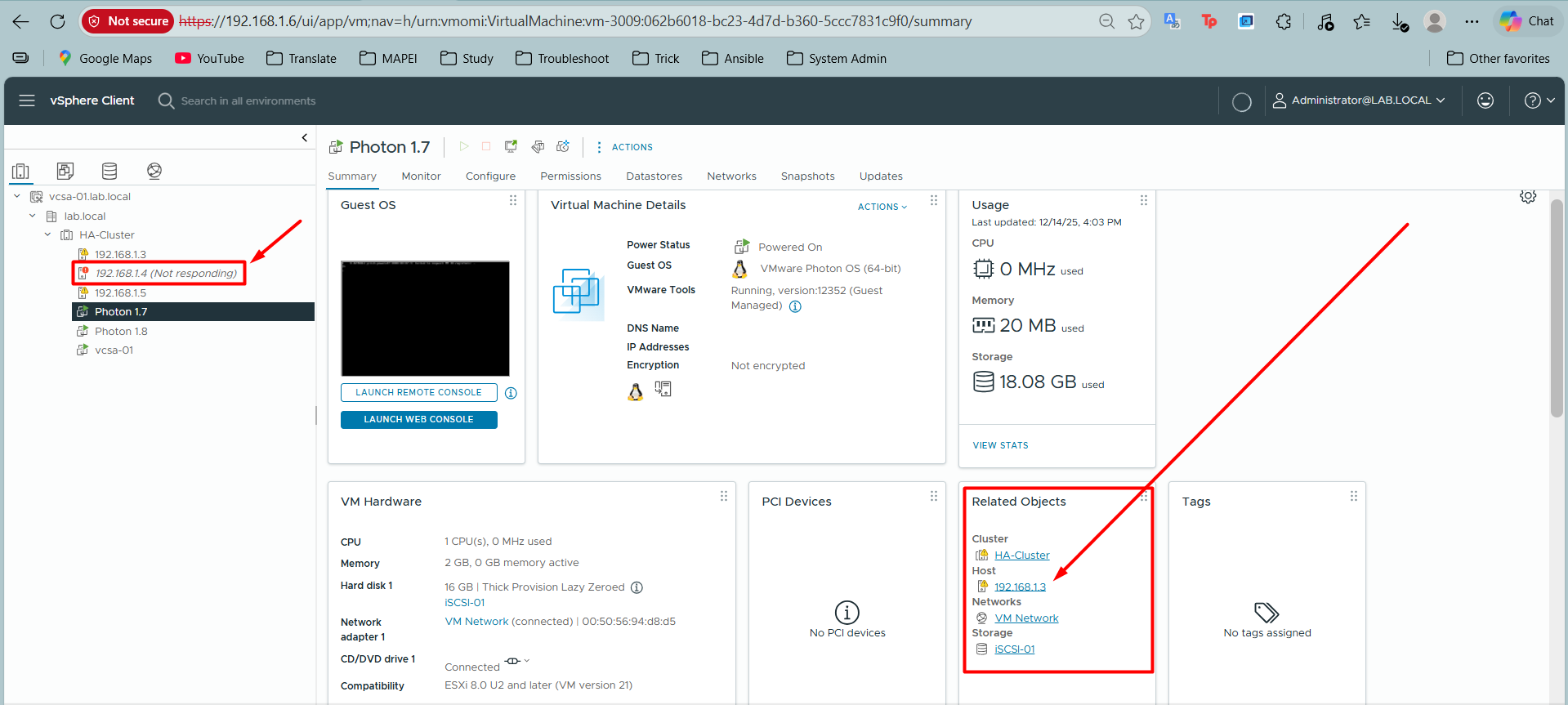
Task: Click the Take snapshot toolbar icon
Action: click(563, 146)
